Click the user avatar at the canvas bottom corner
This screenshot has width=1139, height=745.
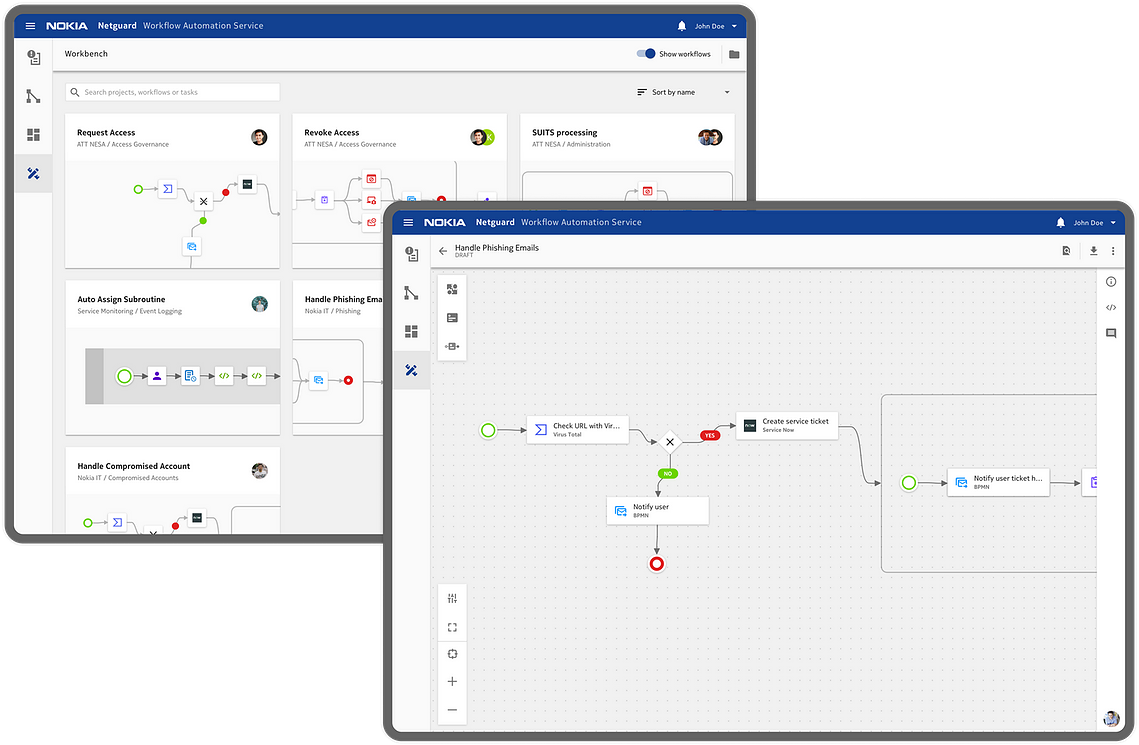1111,719
